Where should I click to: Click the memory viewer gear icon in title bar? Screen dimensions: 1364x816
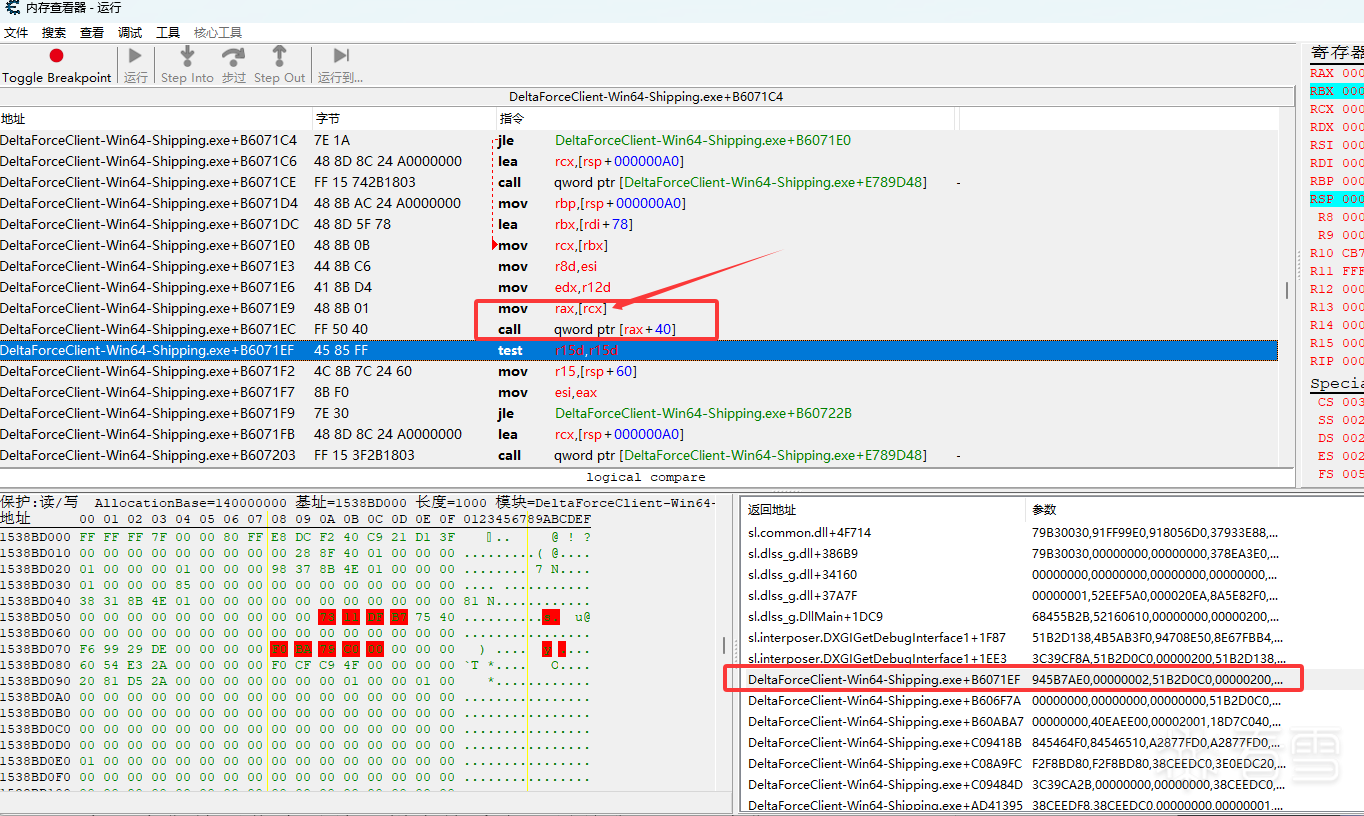click(x=13, y=8)
